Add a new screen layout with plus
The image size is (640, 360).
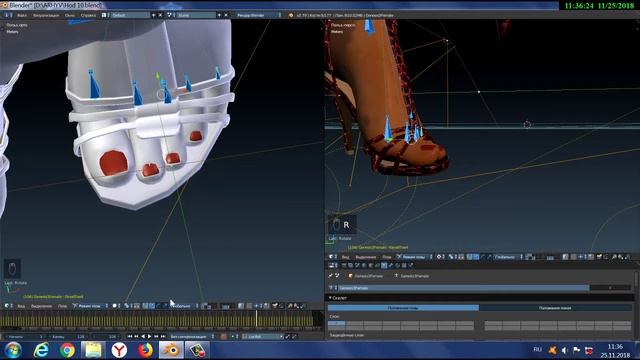pyautogui.click(x=154, y=15)
